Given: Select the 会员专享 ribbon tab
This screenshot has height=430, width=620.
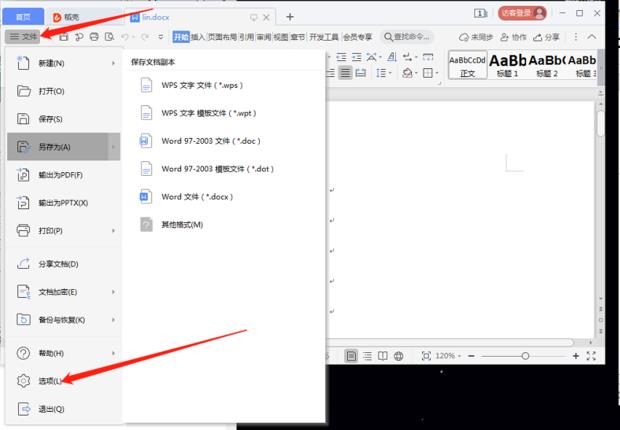Looking at the screenshot, I should pyautogui.click(x=357, y=37).
